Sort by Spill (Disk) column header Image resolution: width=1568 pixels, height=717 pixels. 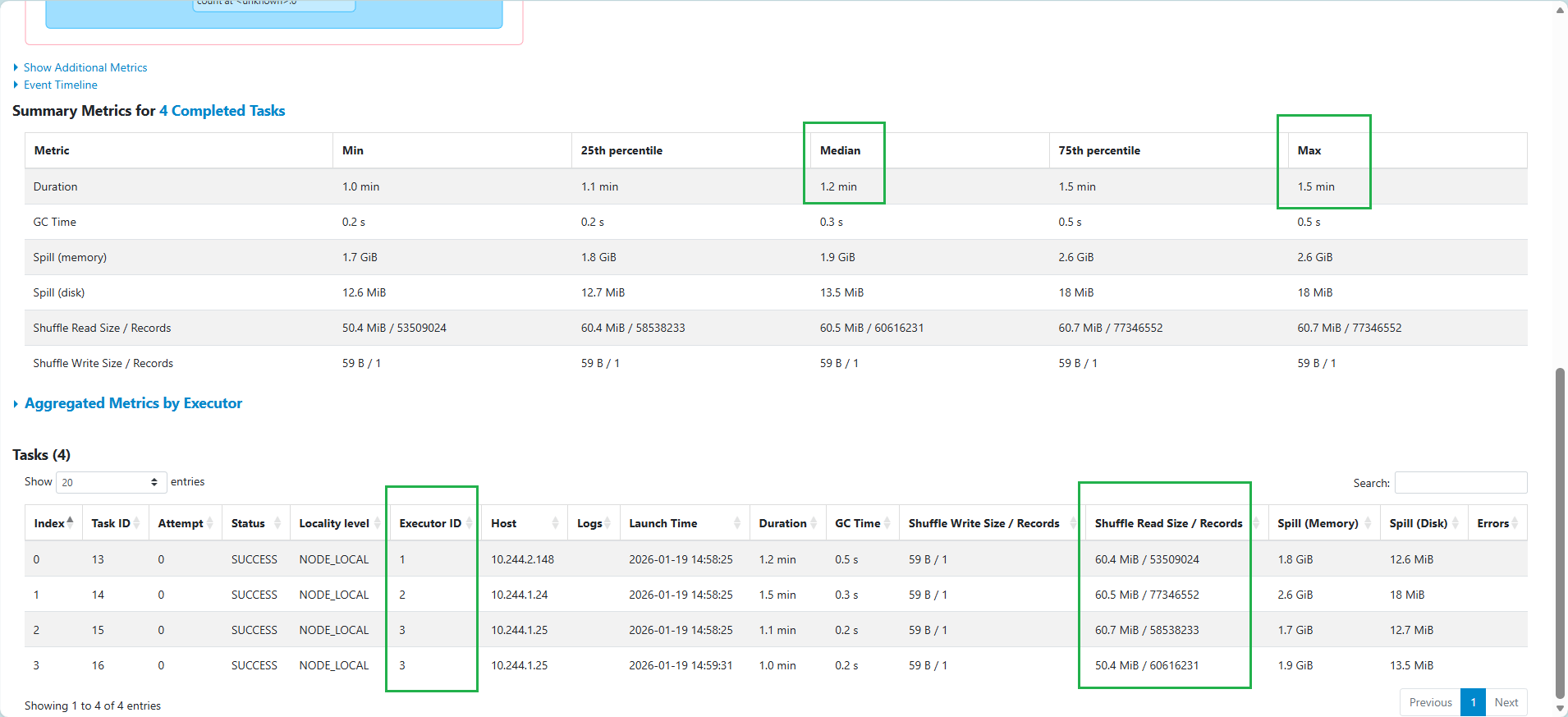(x=1418, y=523)
